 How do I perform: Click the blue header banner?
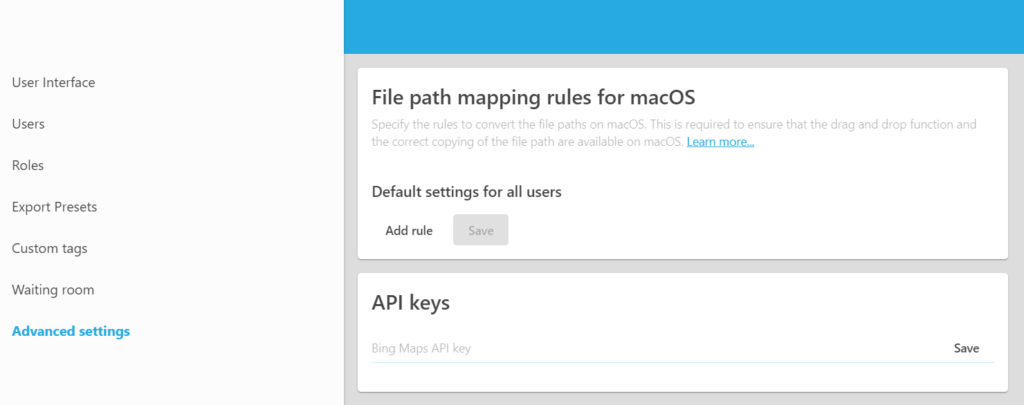point(682,26)
